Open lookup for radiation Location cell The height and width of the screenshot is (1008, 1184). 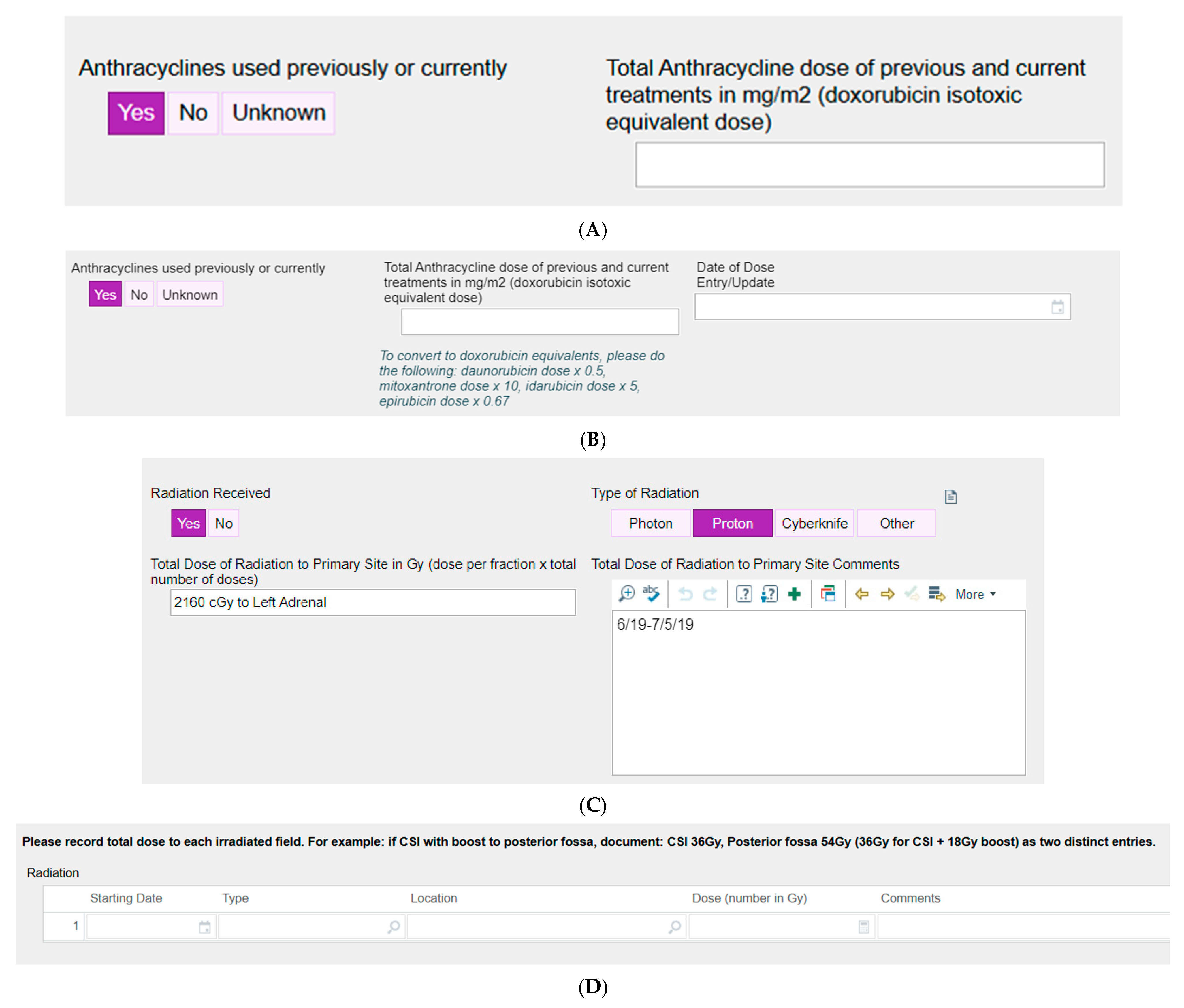674,927
